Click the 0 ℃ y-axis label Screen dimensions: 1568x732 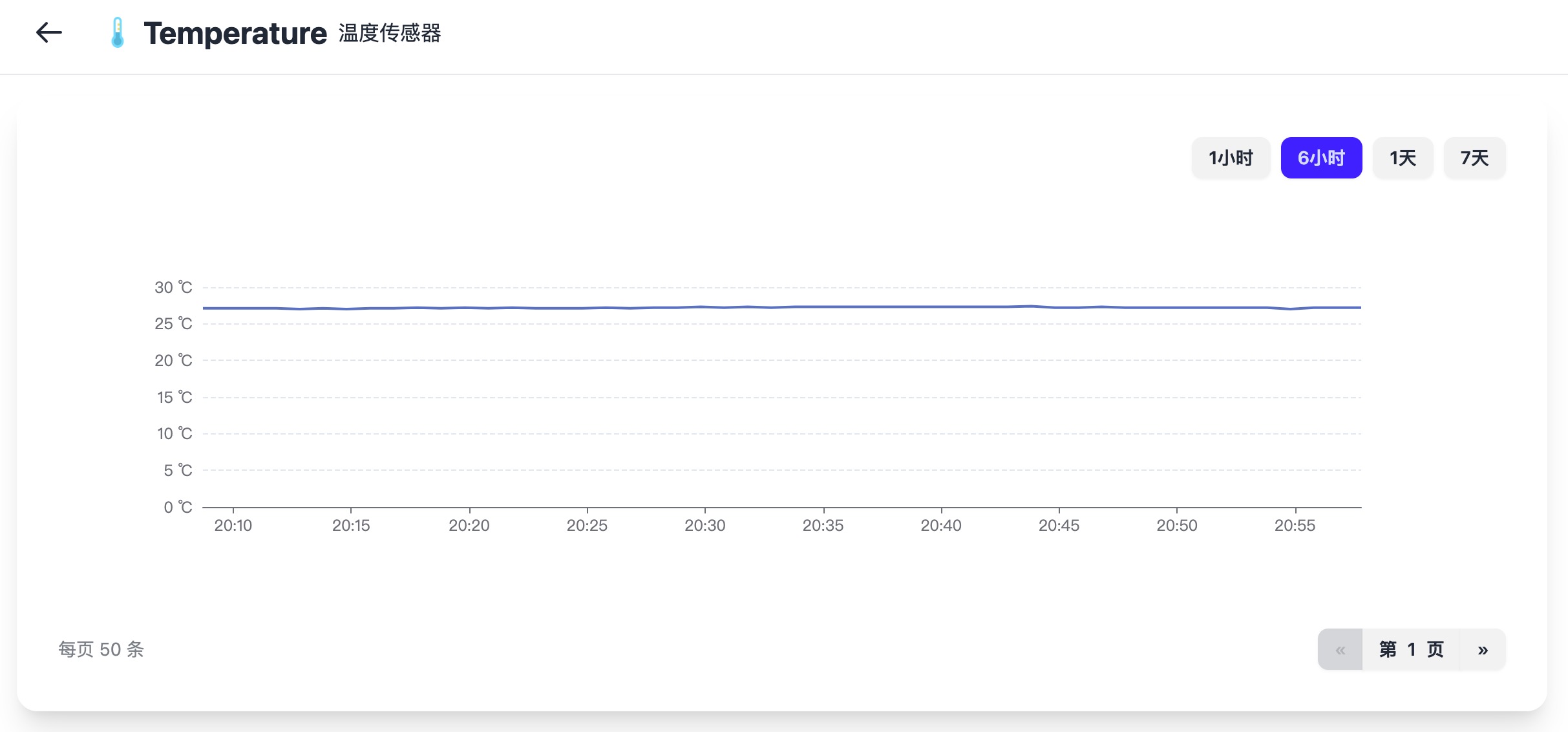click(178, 507)
